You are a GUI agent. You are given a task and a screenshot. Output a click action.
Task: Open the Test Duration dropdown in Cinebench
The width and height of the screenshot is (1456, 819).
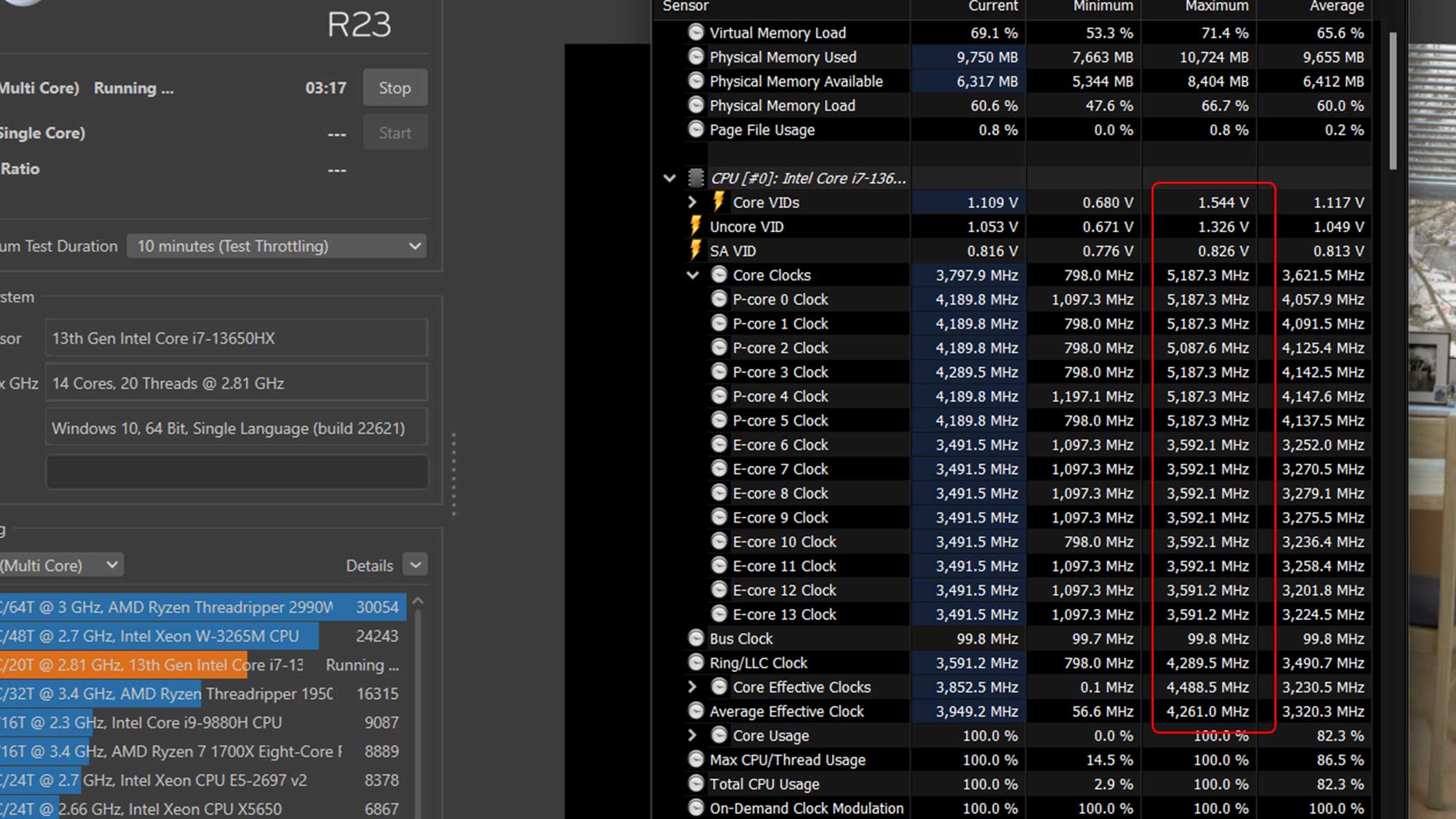277,246
